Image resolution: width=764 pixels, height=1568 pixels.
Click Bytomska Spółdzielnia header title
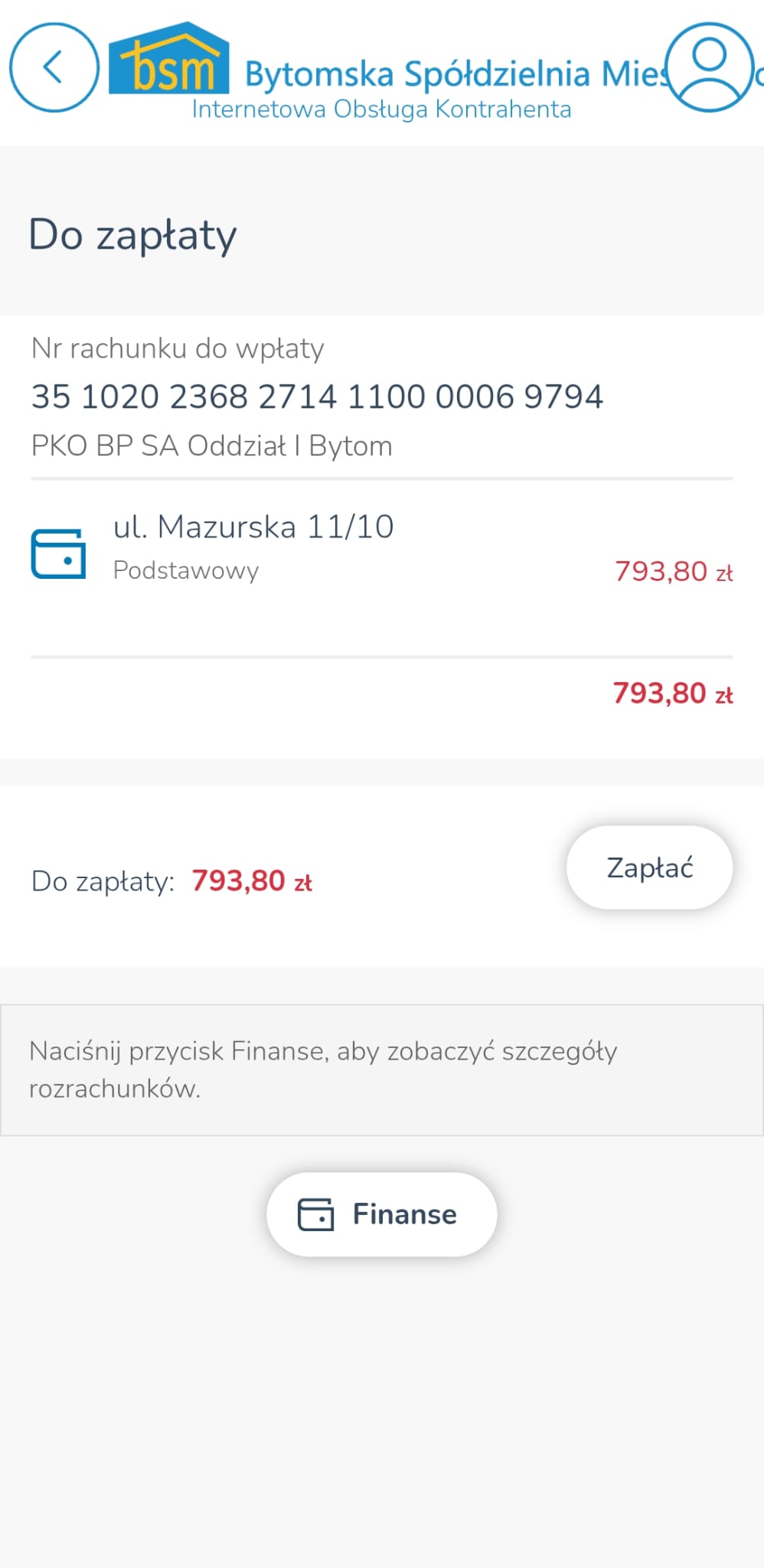click(x=455, y=74)
